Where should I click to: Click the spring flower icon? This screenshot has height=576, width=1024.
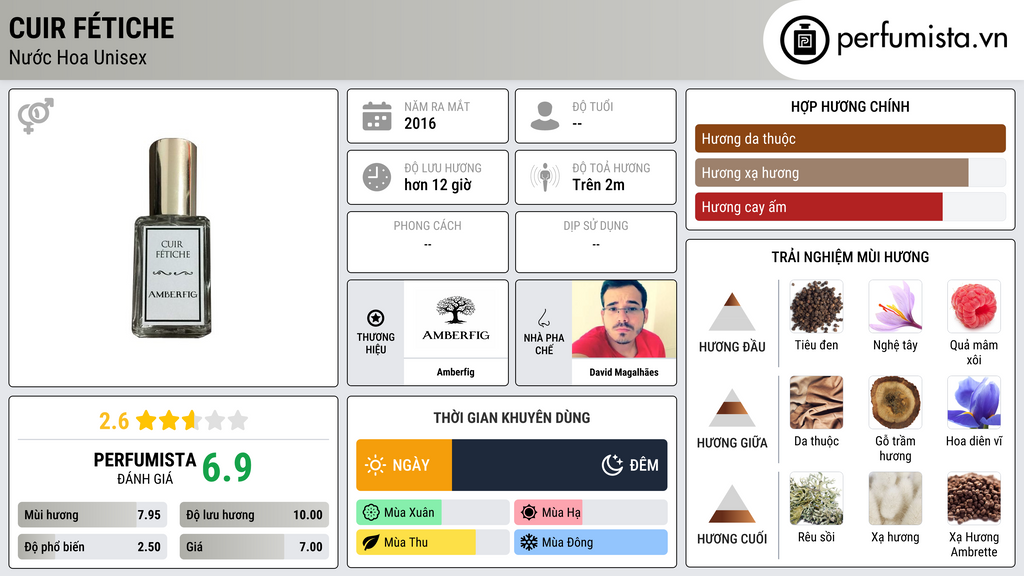(x=371, y=513)
